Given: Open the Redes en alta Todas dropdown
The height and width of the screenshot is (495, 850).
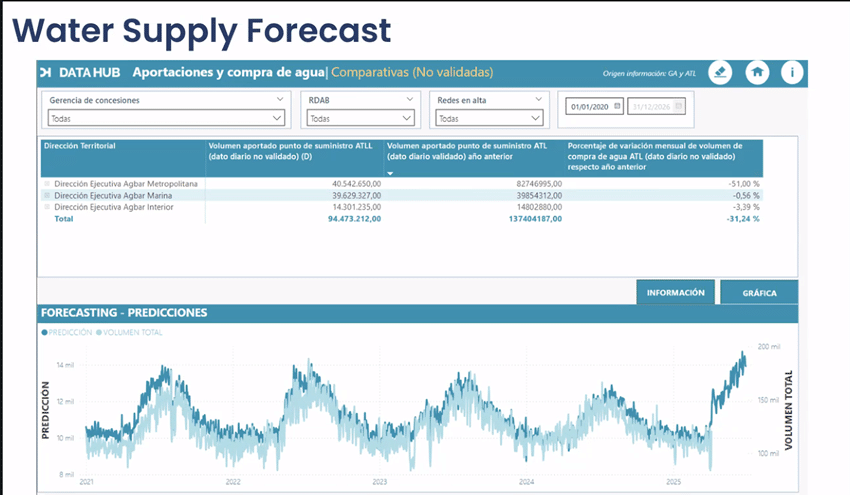Looking at the screenshot, I should click(489, 118).
